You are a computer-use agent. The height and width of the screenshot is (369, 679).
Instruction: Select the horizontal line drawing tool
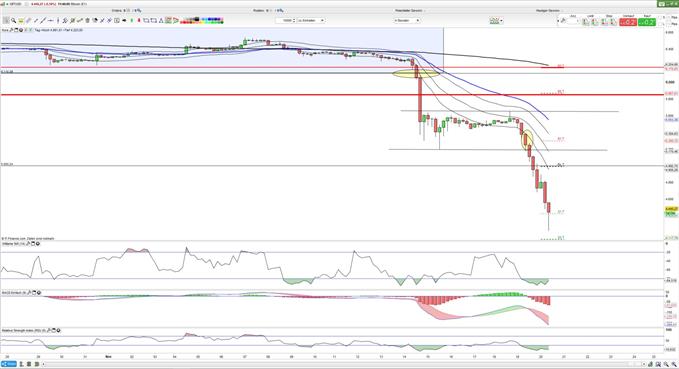[x=51, y=20]
